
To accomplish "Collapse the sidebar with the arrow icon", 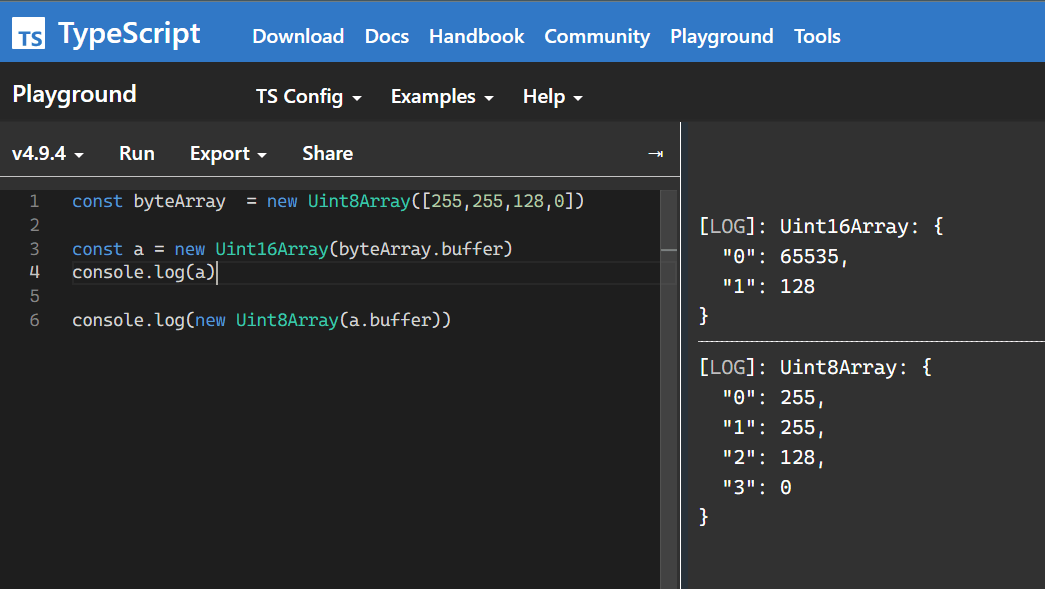I will (656, 154).
